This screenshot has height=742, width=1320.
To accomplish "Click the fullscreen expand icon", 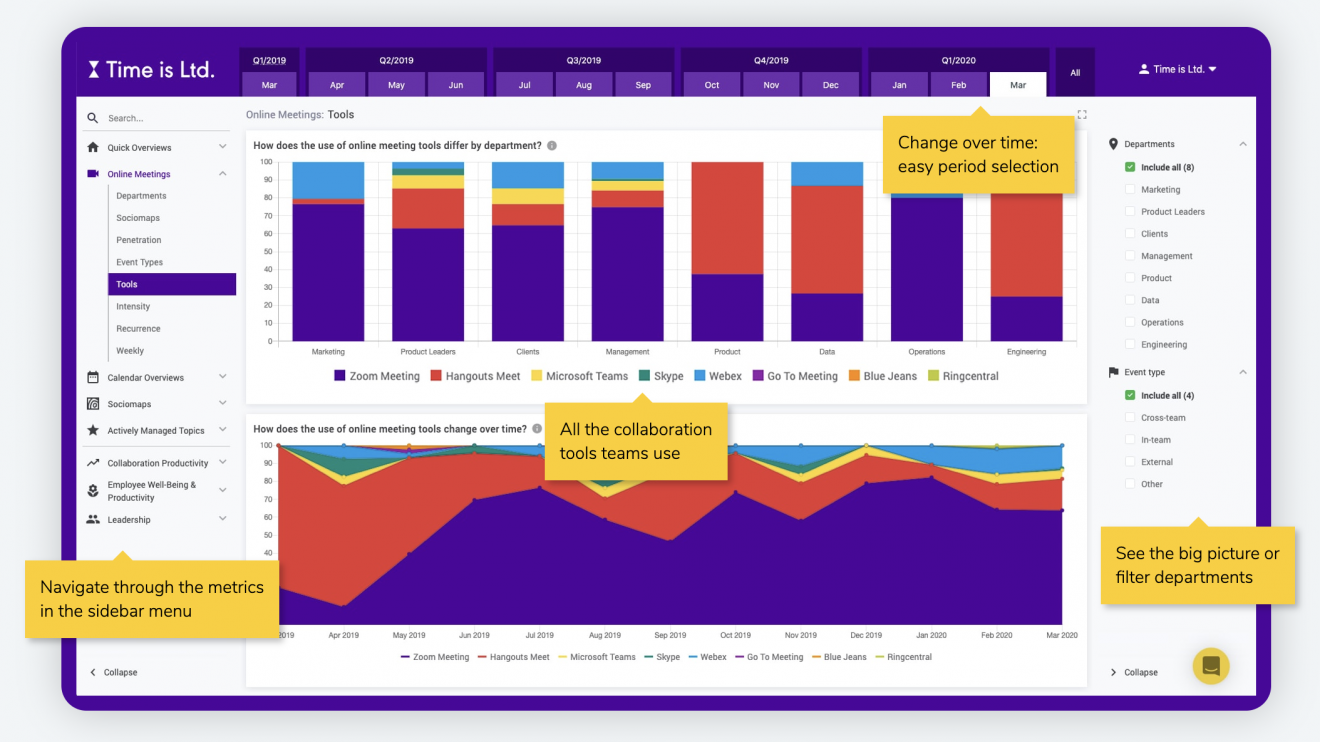I will tap(1081, 115).
